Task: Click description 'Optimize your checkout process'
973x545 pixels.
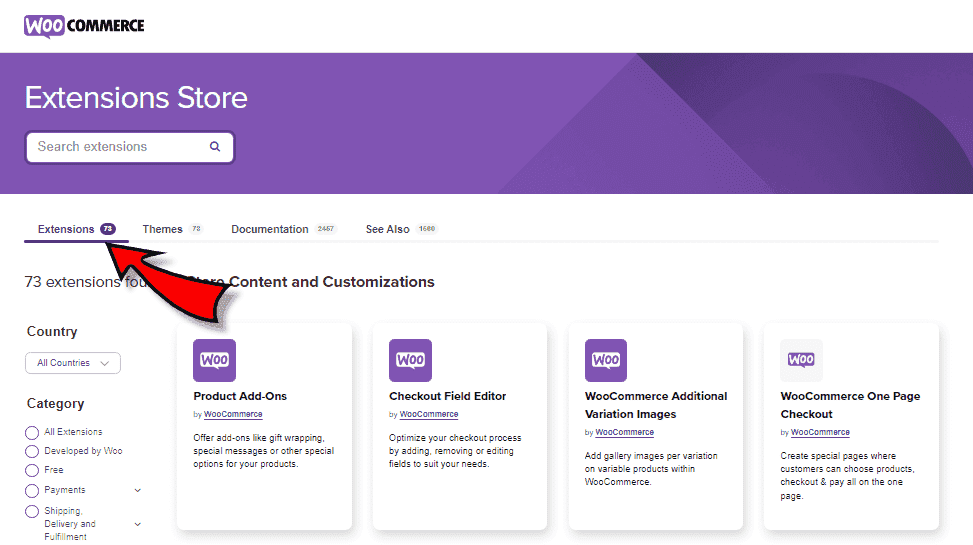Action: (x=455, y=451)
